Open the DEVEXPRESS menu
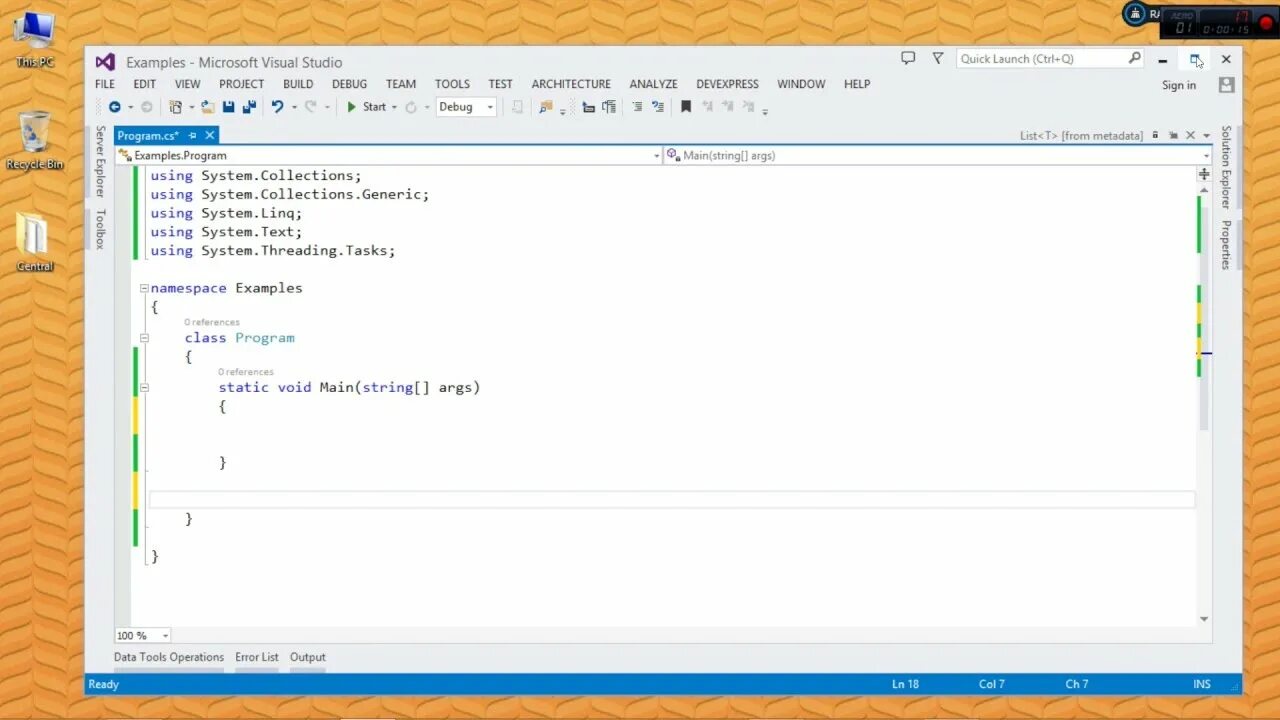 pyautogui.click(x=728, y=84)
